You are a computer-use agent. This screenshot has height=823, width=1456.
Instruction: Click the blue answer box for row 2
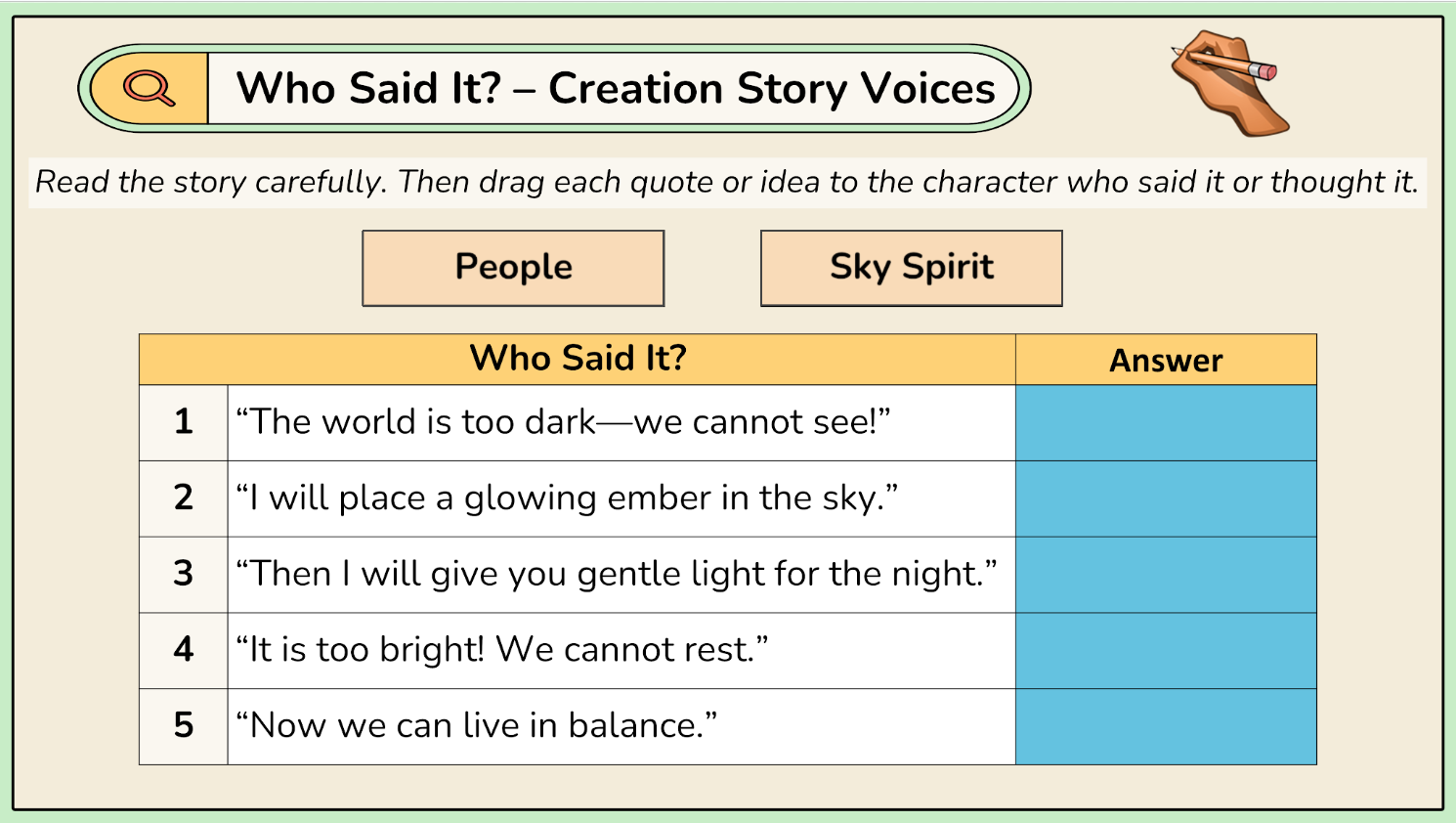click(x=1166, y=499)
